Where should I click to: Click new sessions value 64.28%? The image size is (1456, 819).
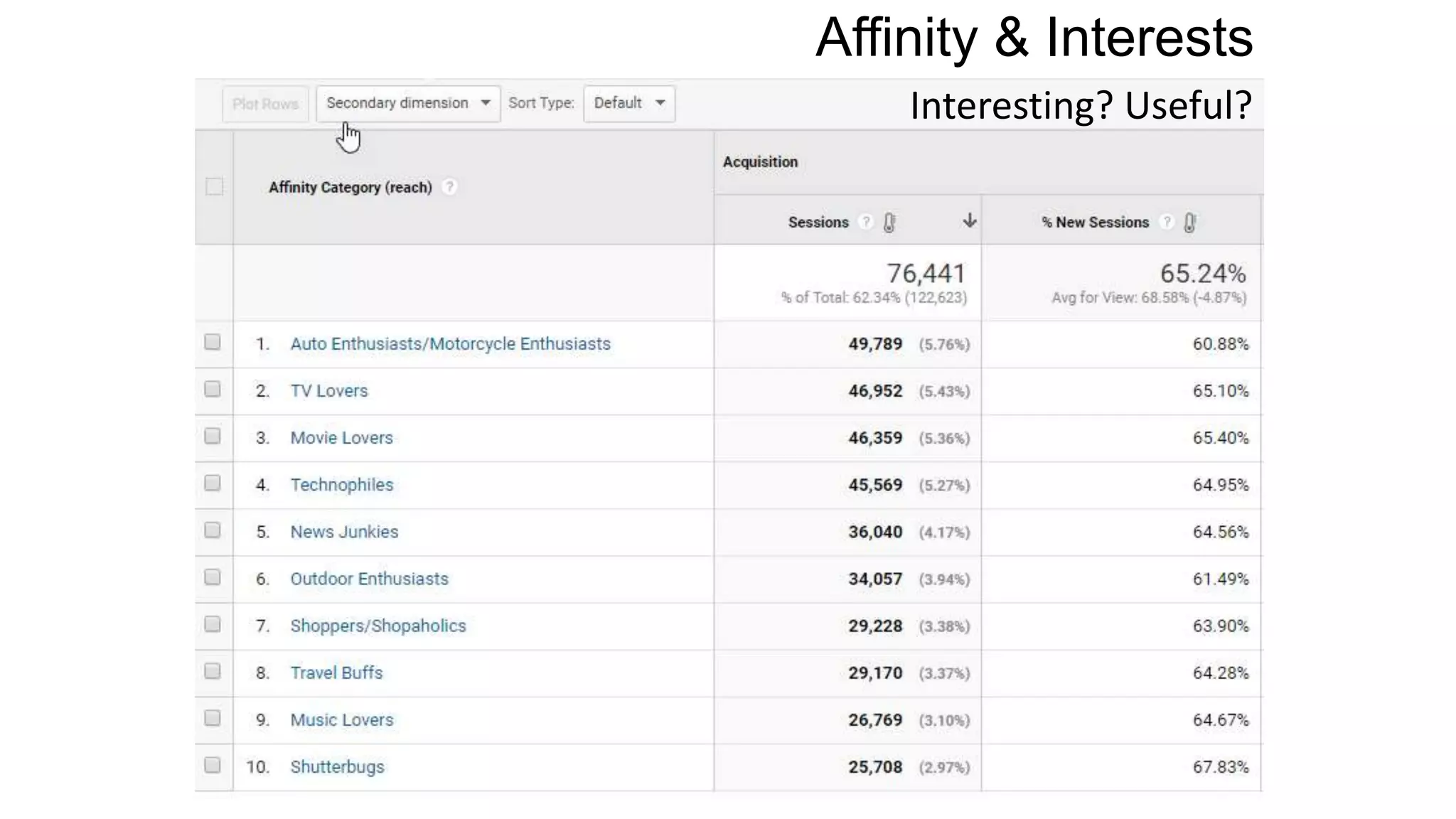point(1221,673)
